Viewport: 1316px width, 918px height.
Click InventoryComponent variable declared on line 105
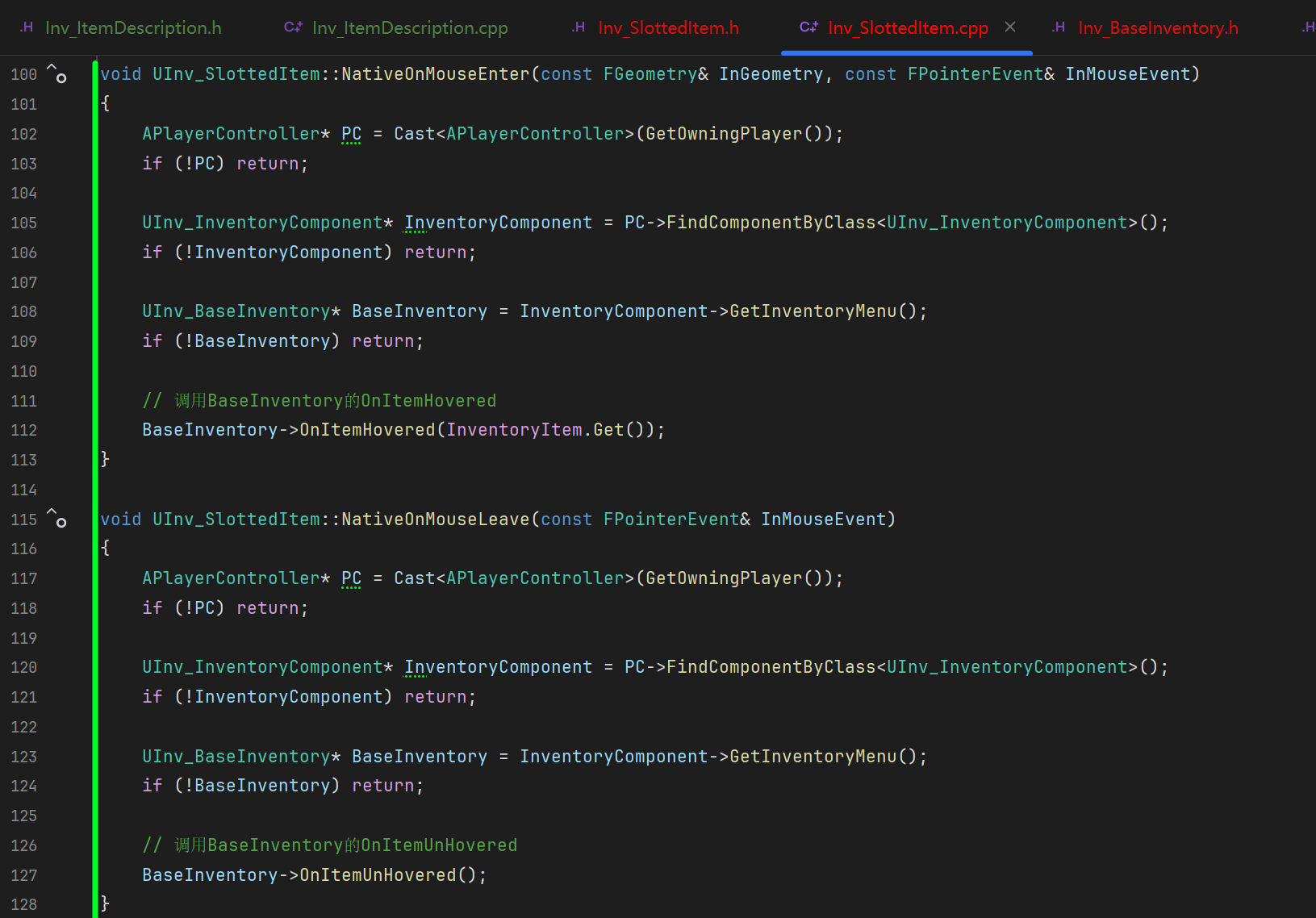[499, 223]
